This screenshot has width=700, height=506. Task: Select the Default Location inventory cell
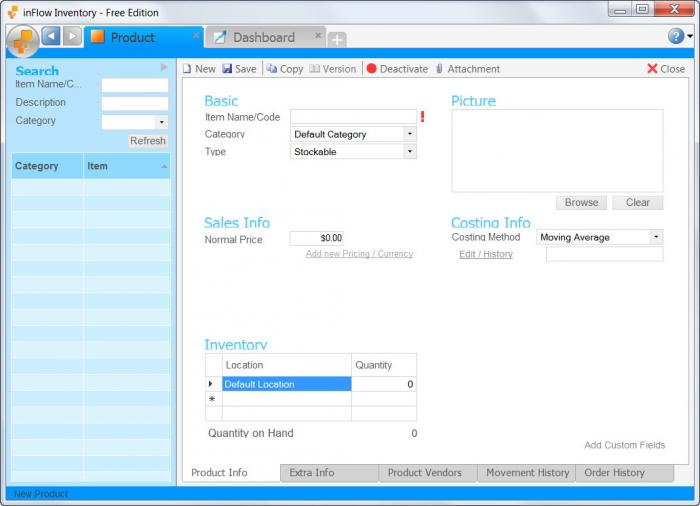(x=287, y=384)
